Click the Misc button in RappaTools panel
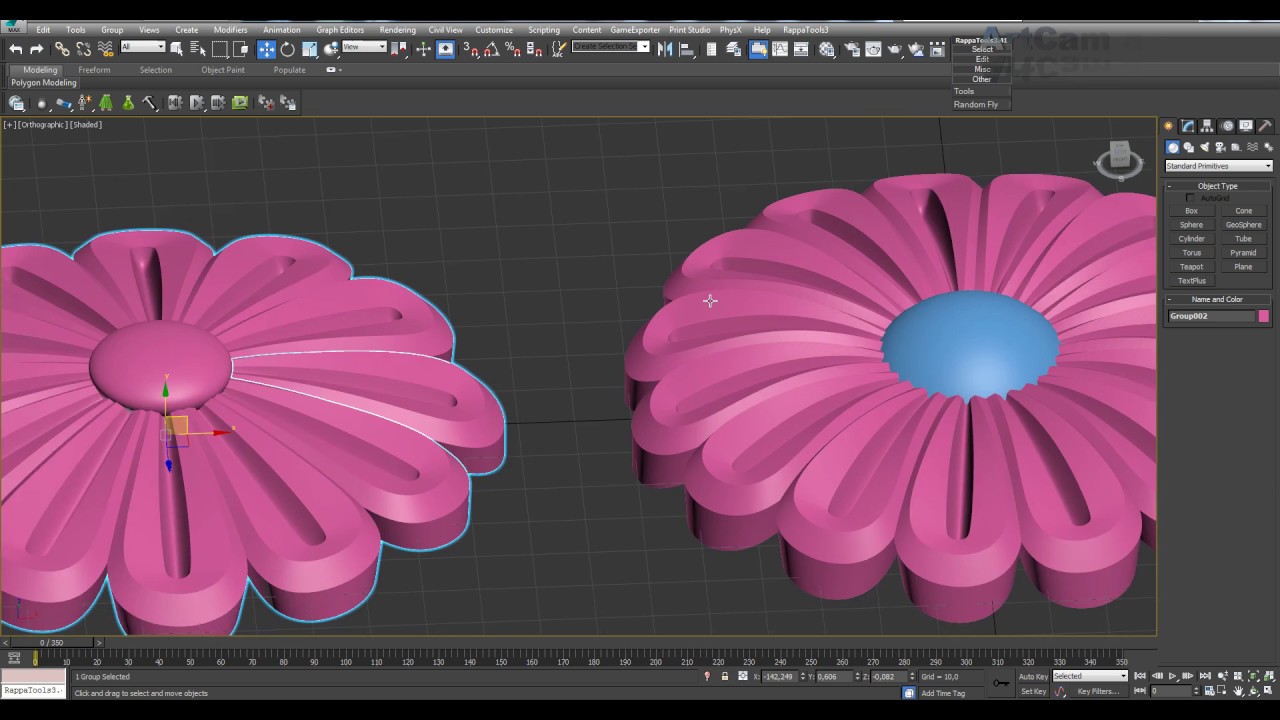 click(982, 69)
